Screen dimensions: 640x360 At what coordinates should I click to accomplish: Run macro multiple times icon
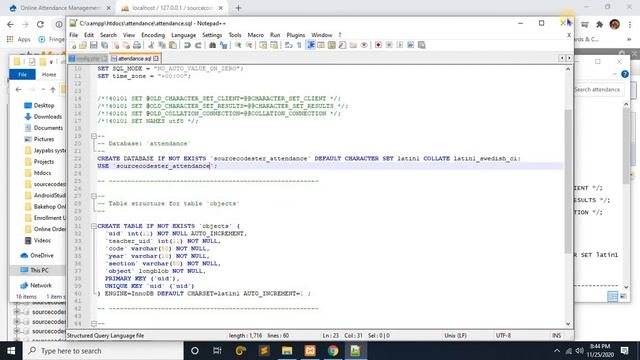[411, 45]
